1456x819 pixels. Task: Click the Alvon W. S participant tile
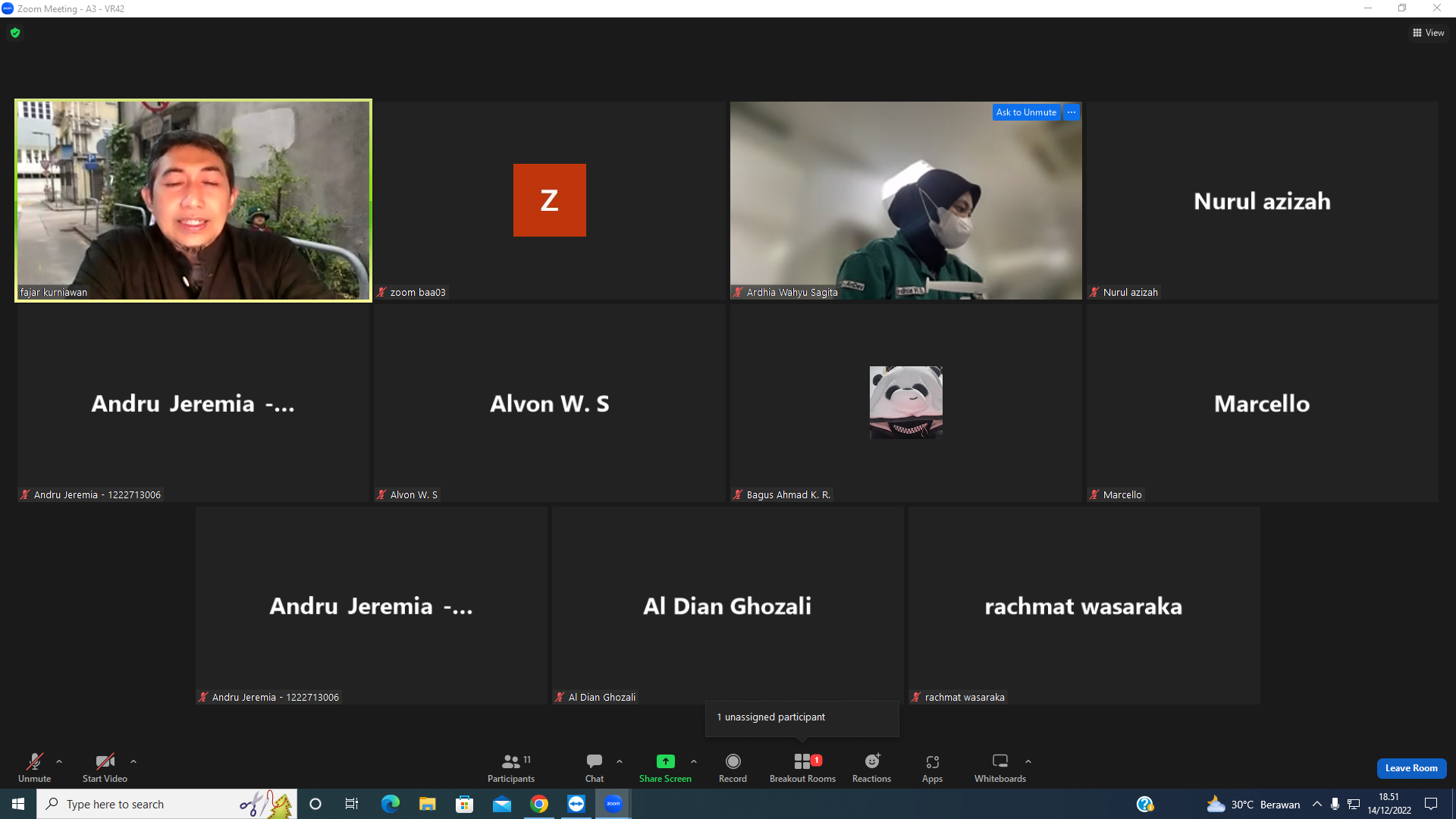pos(550,403)
